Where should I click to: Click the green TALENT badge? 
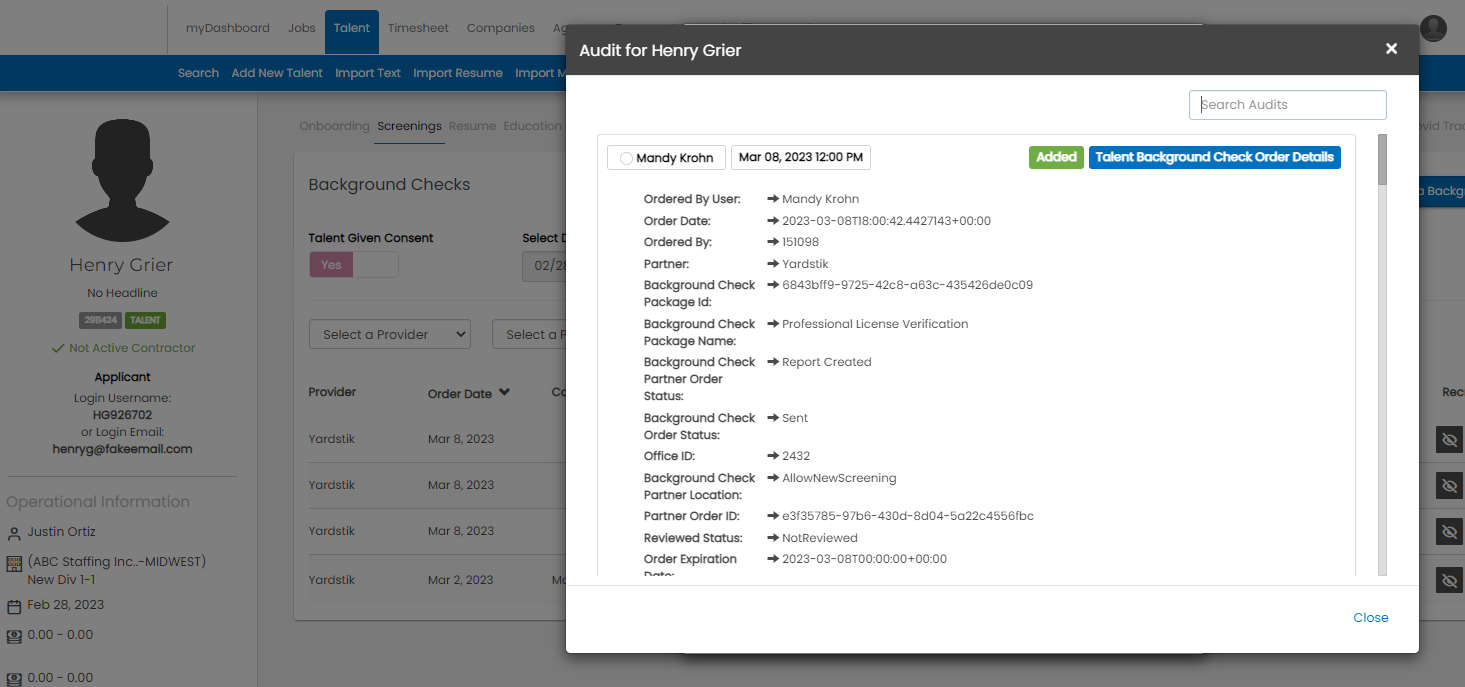tap(145, 320)
